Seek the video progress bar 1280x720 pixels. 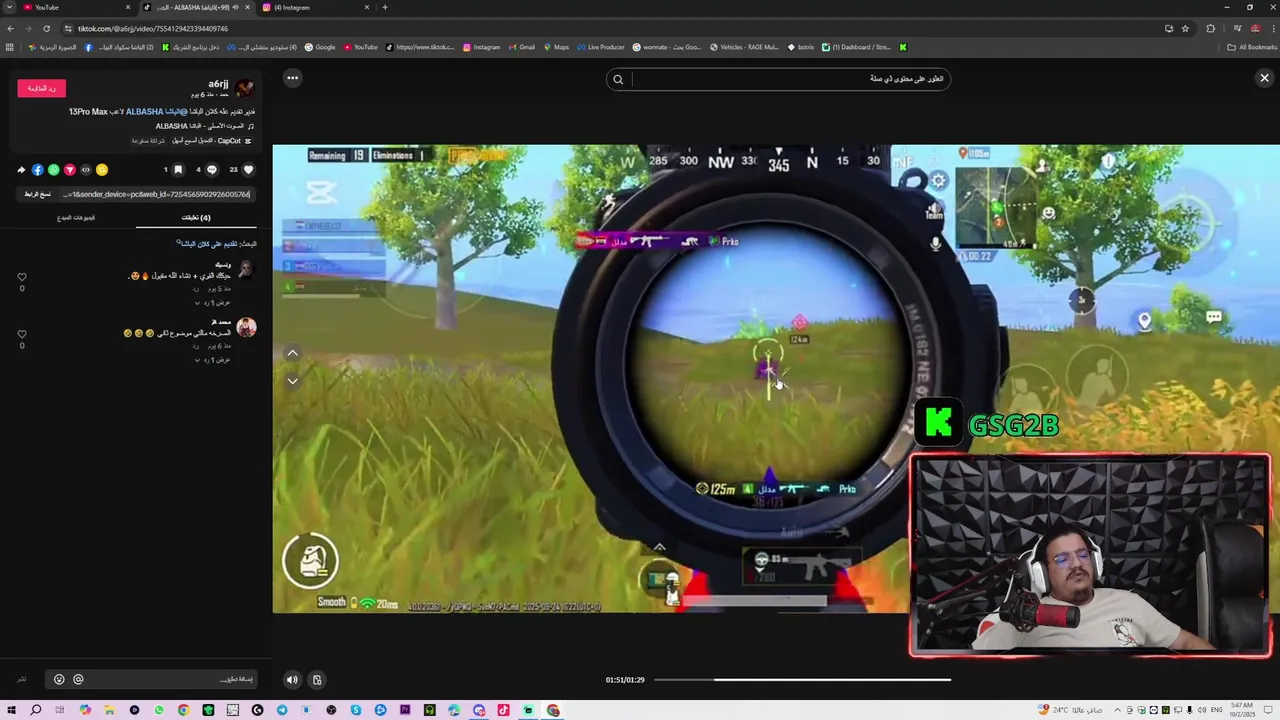pyautogui.click(x=802, y=680)
